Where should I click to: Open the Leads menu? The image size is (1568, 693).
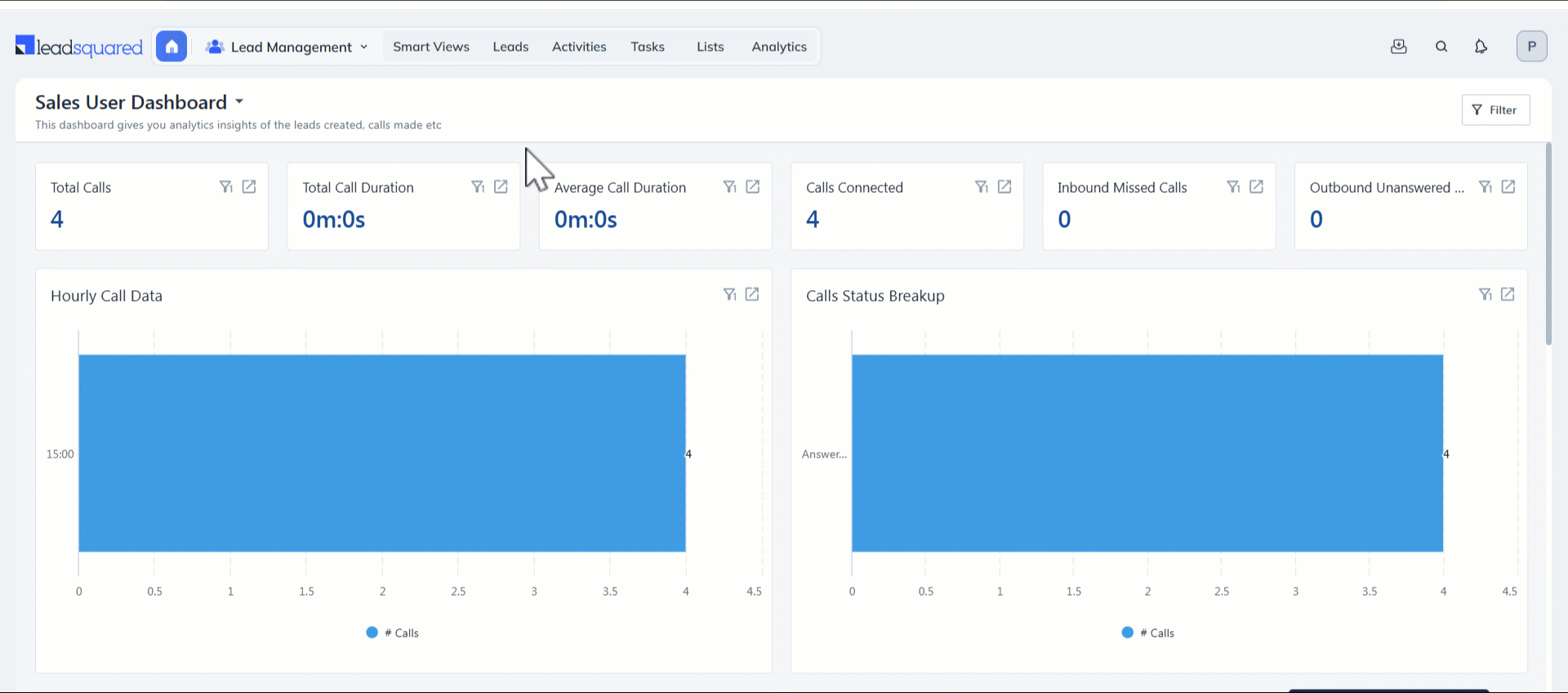click(510, 47)
